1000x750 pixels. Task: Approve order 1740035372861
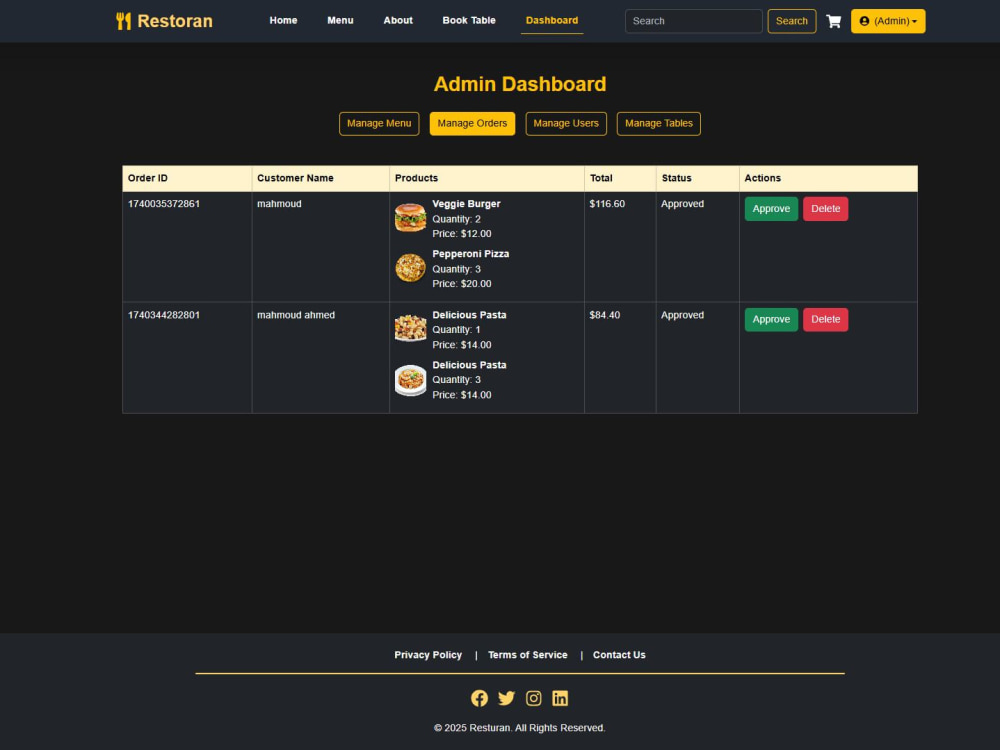tap(771, 209)
